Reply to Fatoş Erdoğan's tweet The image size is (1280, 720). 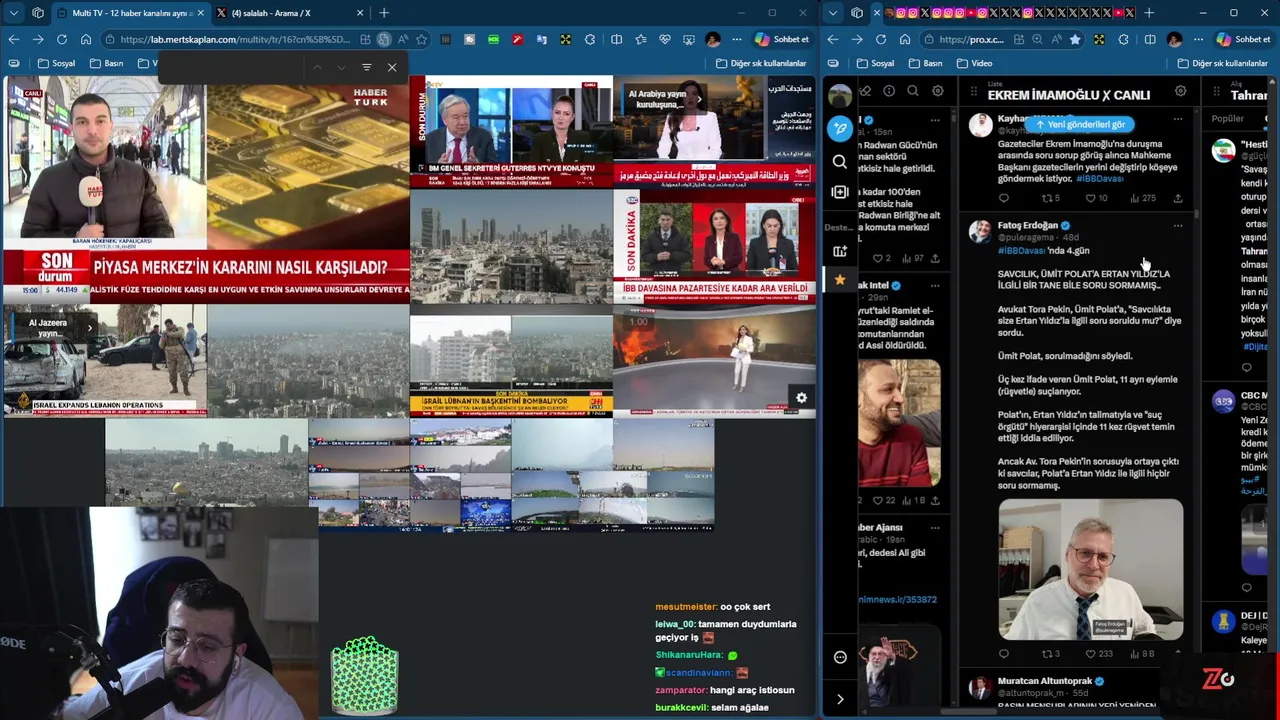[1004, 654]
